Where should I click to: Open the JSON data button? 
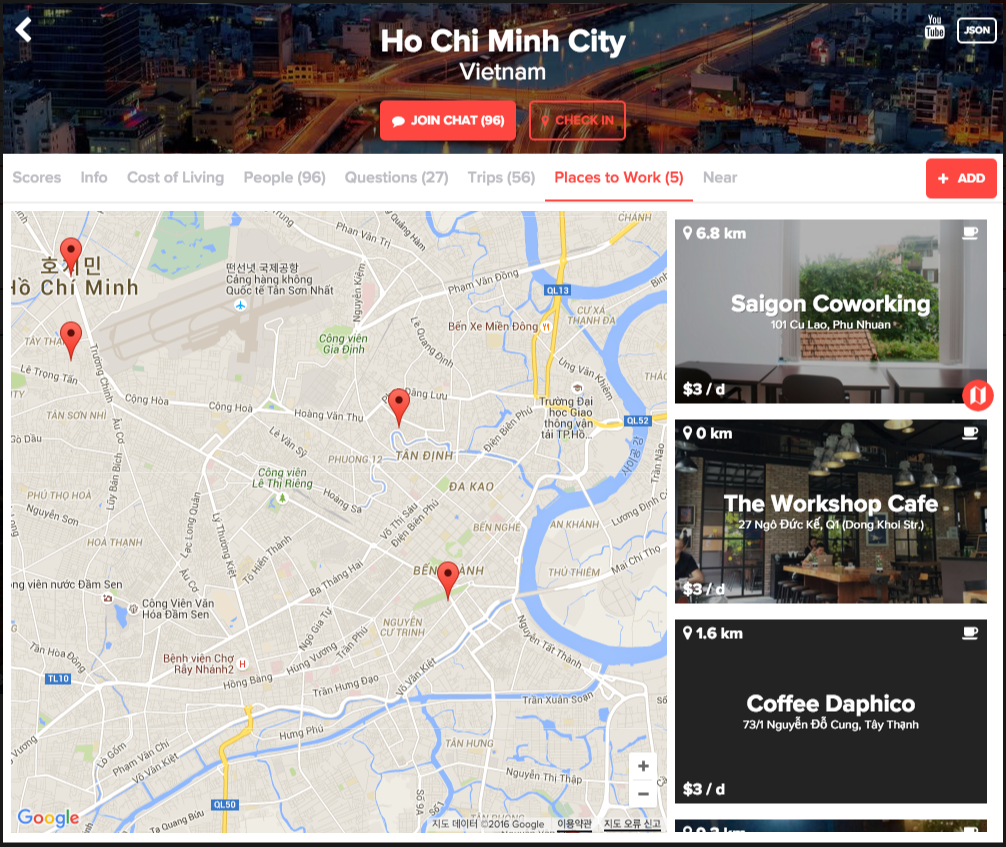coord(976,30)
